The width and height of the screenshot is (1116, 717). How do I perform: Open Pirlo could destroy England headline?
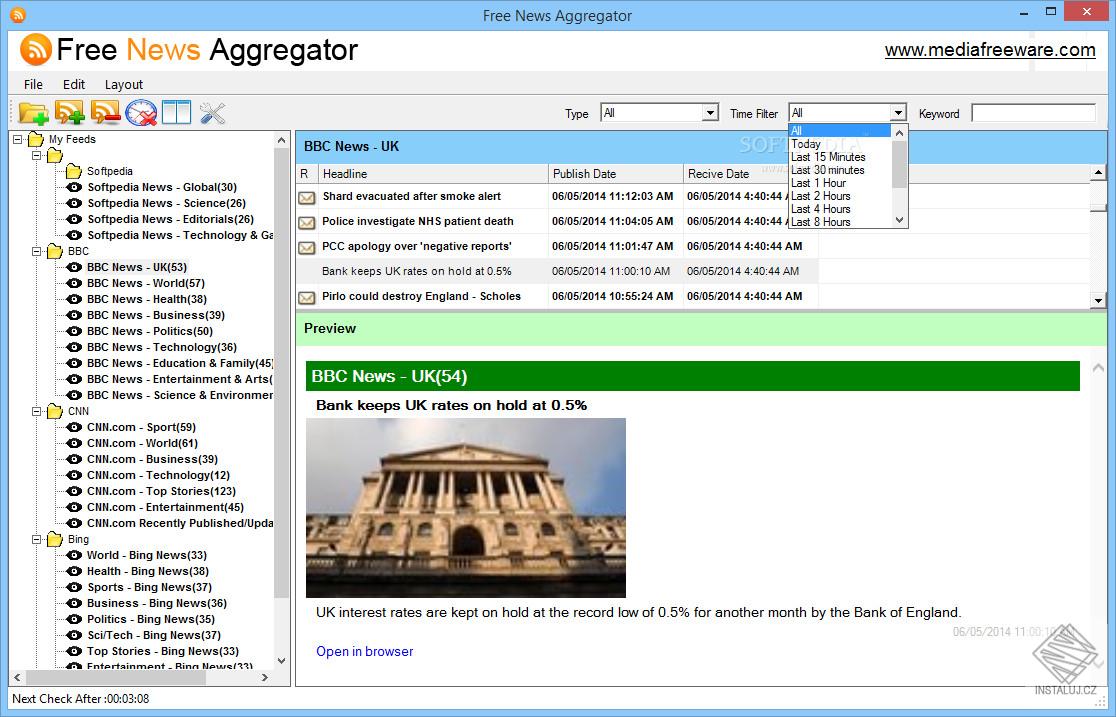421,296
